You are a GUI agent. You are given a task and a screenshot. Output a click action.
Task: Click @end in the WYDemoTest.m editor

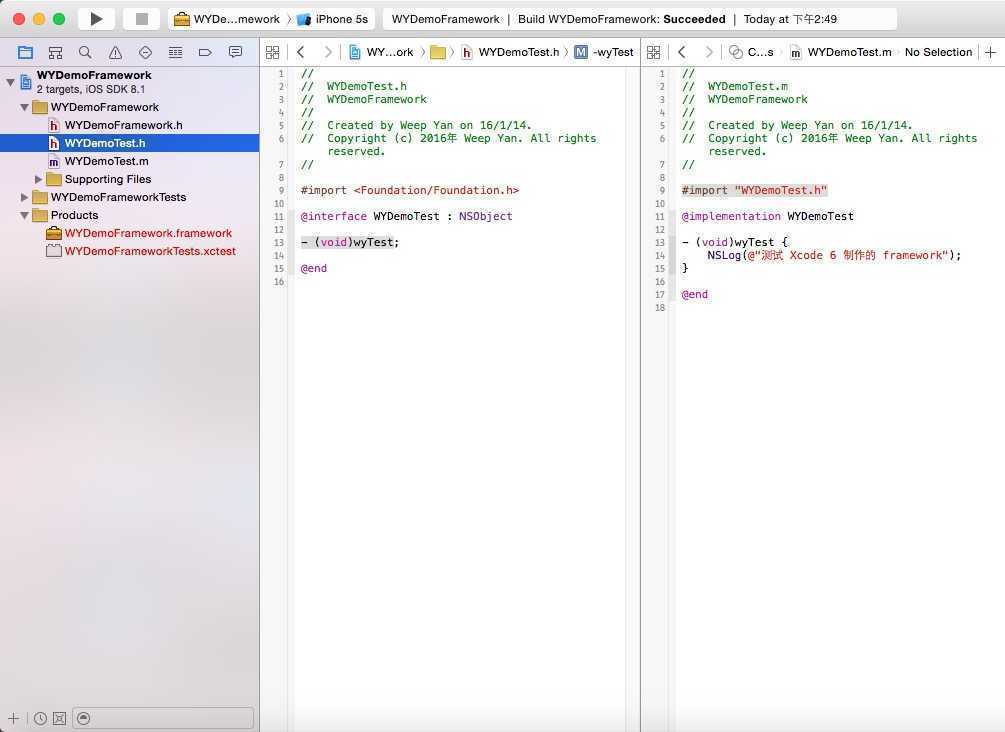point(695,294)
